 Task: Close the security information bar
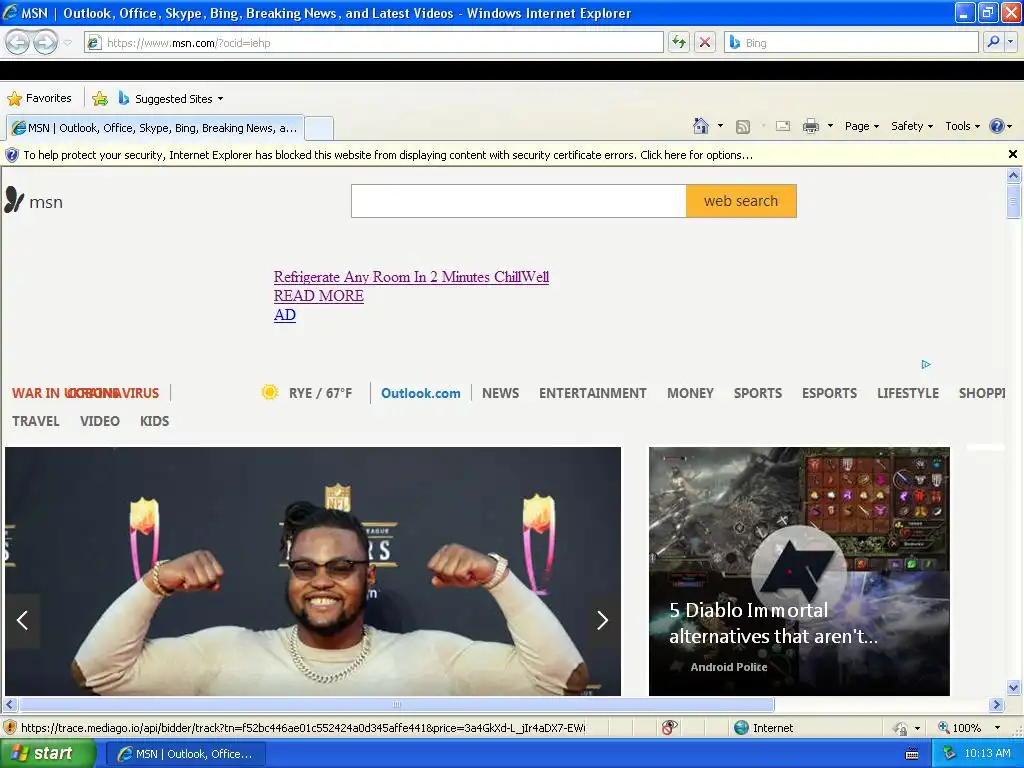pos(1013,154)
